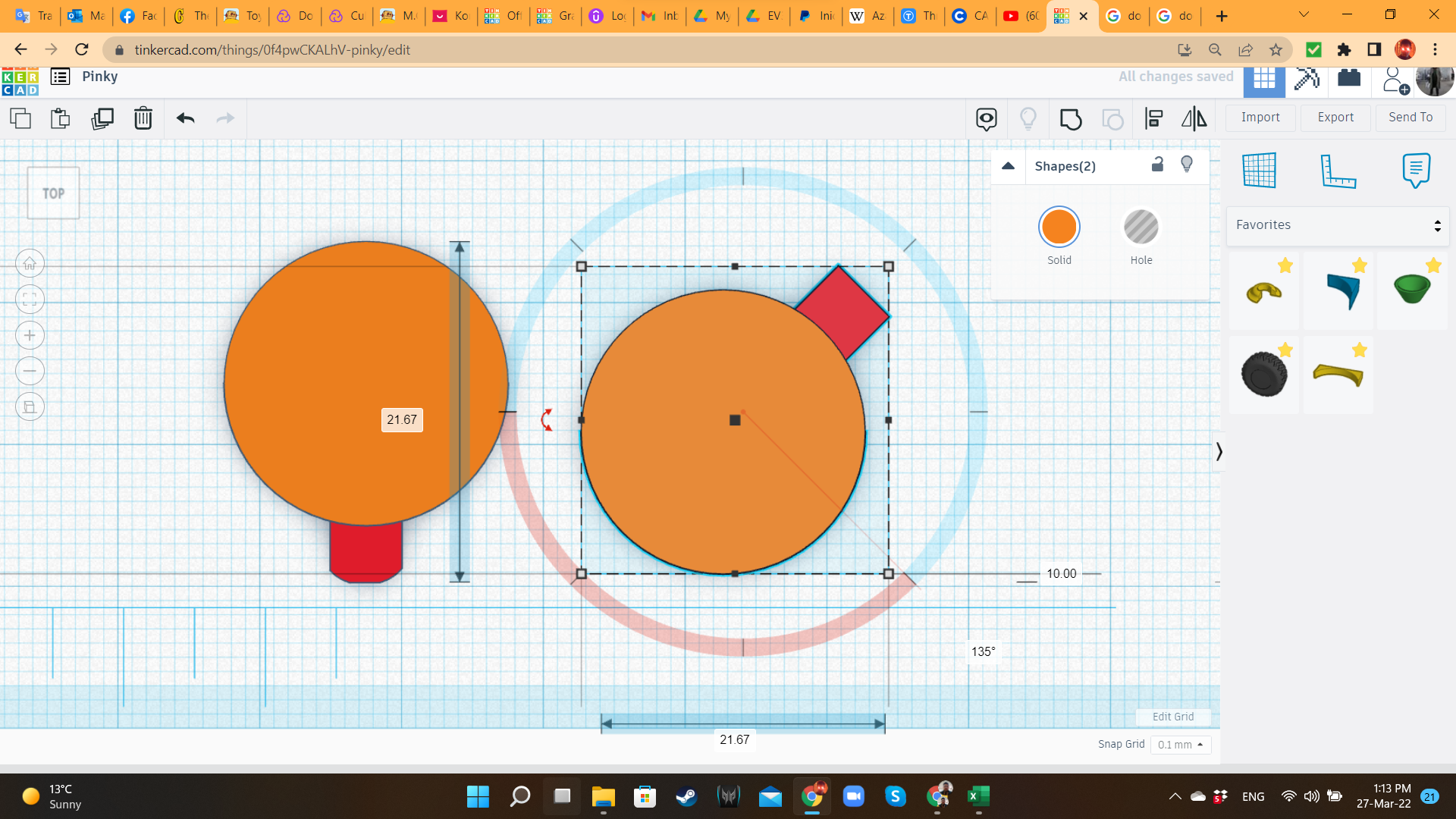Toggle shape visibility lightbulb in panel
Image resolution: width=1456 pixels, height=819 pixels.
pos(1187,165)
